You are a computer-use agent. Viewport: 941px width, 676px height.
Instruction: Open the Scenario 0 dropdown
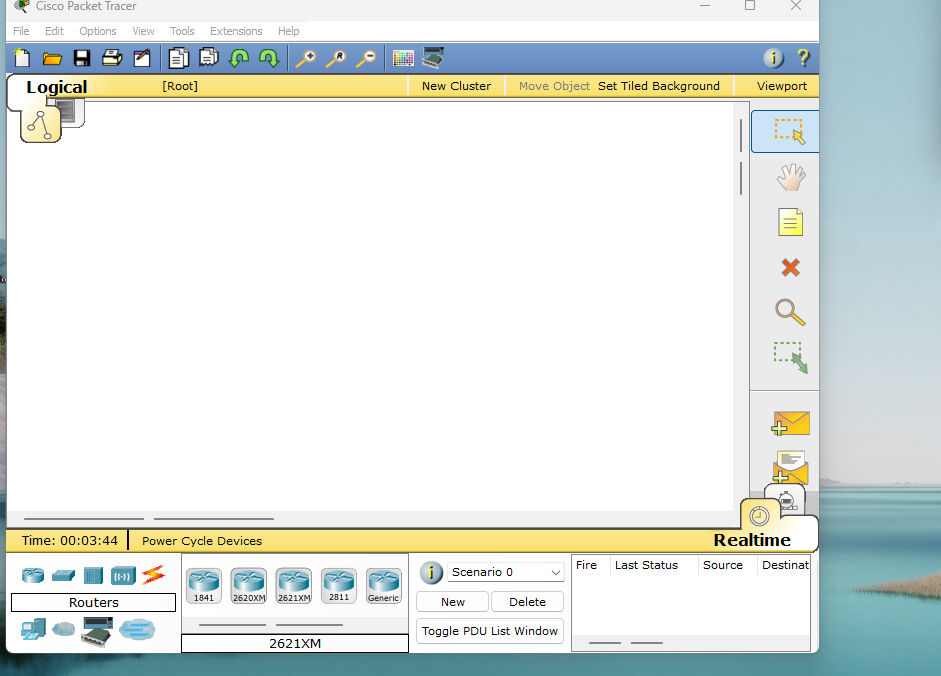(505, 572)
